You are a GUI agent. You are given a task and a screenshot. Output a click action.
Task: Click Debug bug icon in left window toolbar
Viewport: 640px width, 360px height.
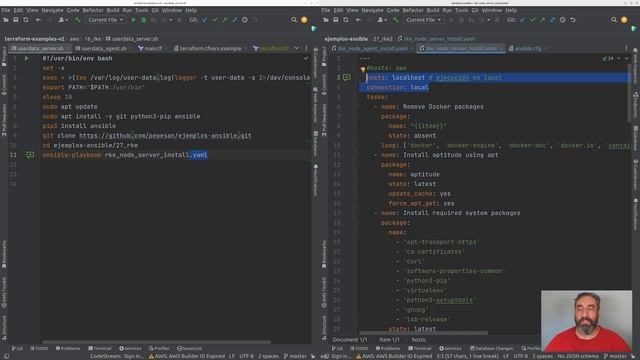[x=144, y=20]
